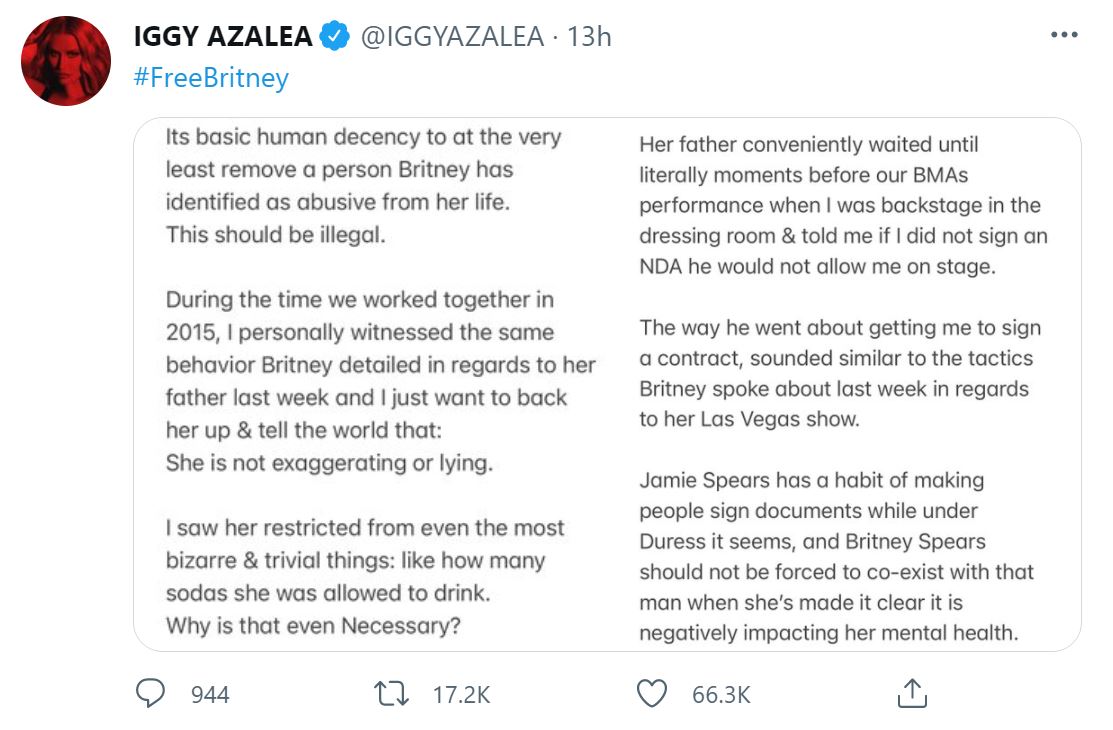Click the IGGY AZALEA display name
The image size is (1113, 730).
click(x=223, y=36)
